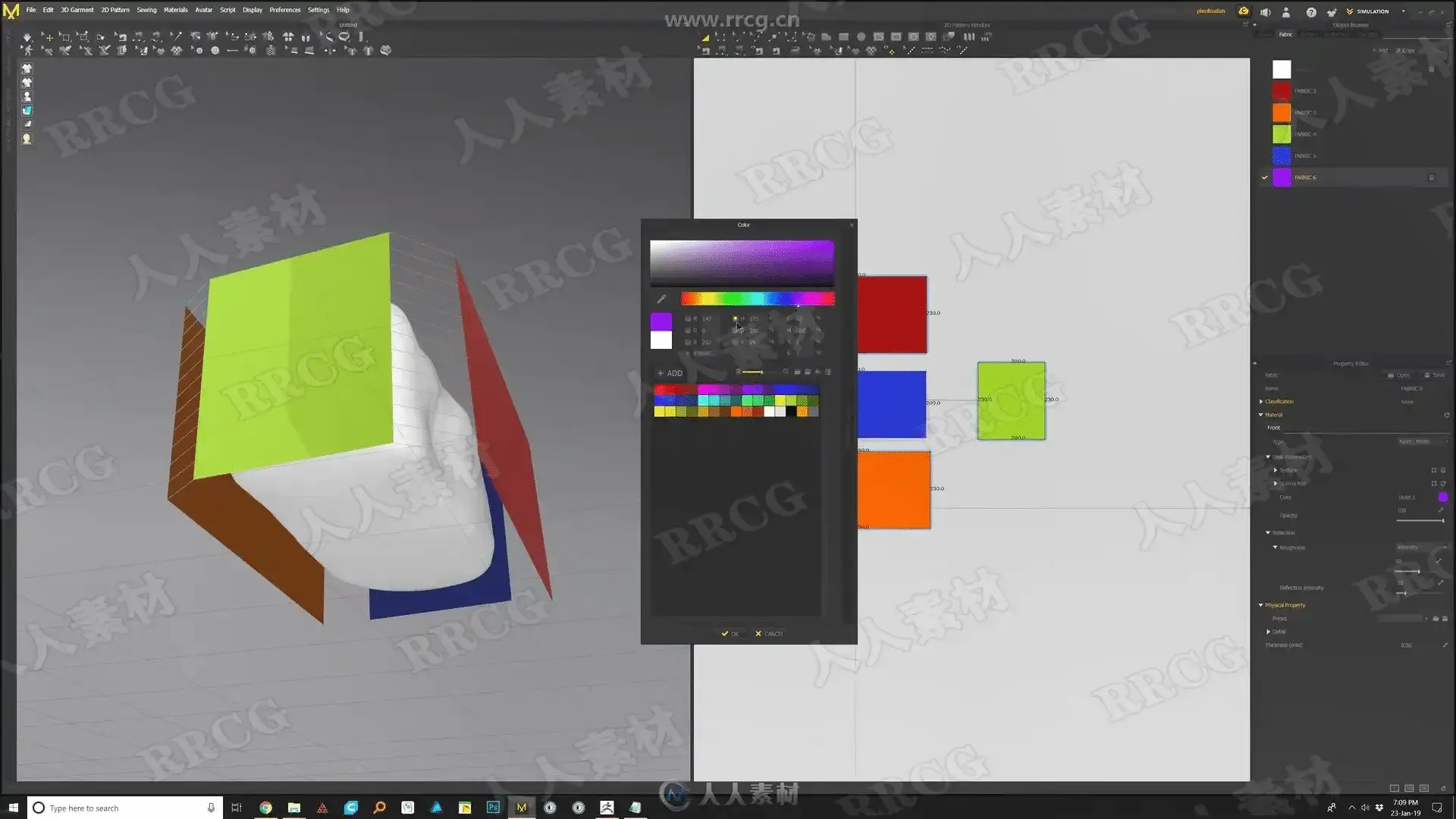This screenshot has width=1456, height=819.
Task: Select the Button tool in 3D toolbar
Action: point(215,51)
